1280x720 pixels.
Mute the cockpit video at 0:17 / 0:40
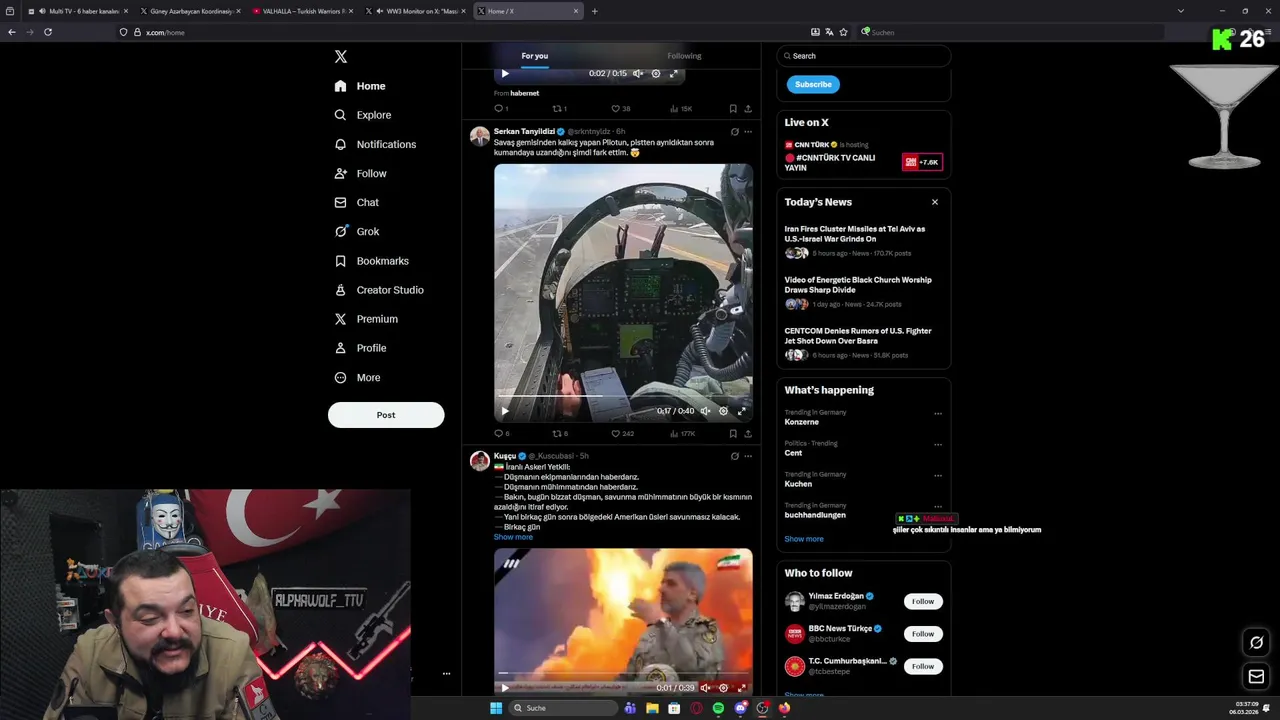(x=705, y=411)
